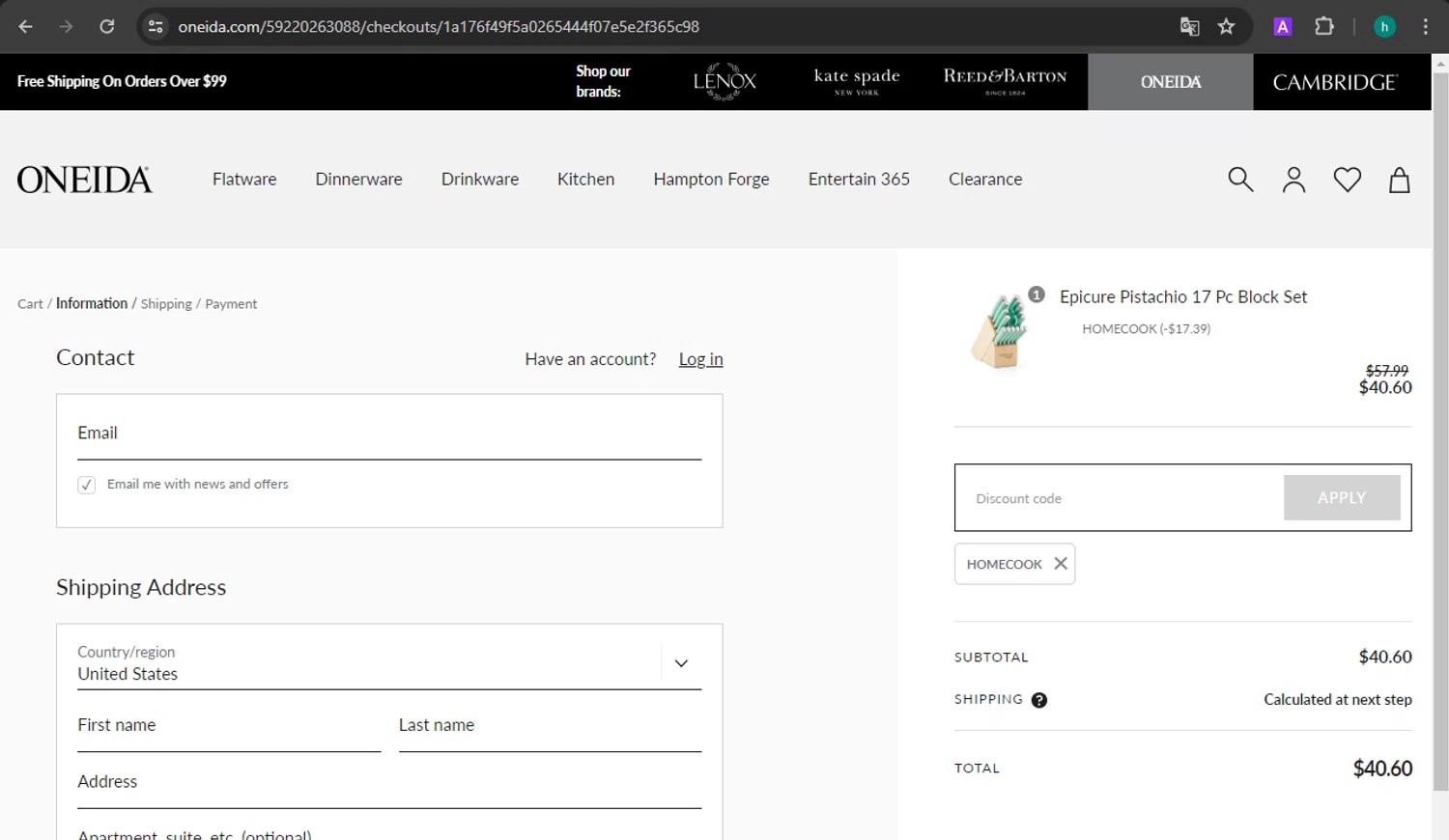
Task: Reload the checkout page
Action: pos(107,27)
